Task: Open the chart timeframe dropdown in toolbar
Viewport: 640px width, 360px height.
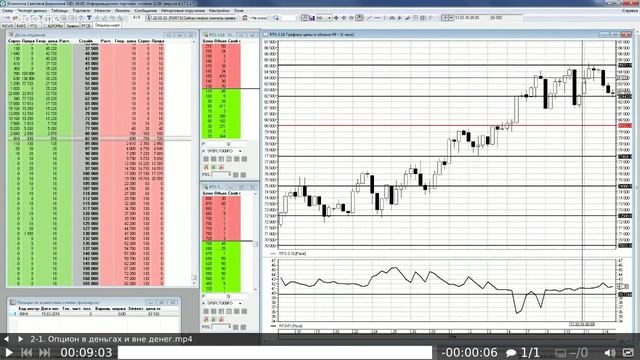Action: [324, 18]
